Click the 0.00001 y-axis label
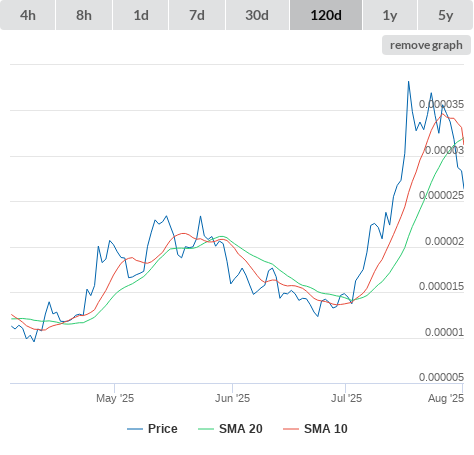The height and width of the screenshot is (455, 474). 444,332
